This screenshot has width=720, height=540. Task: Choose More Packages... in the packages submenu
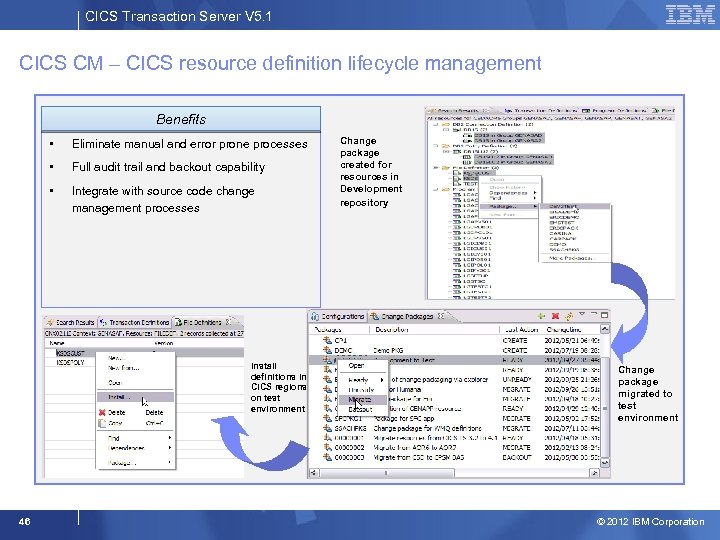[x=573, y=258]
